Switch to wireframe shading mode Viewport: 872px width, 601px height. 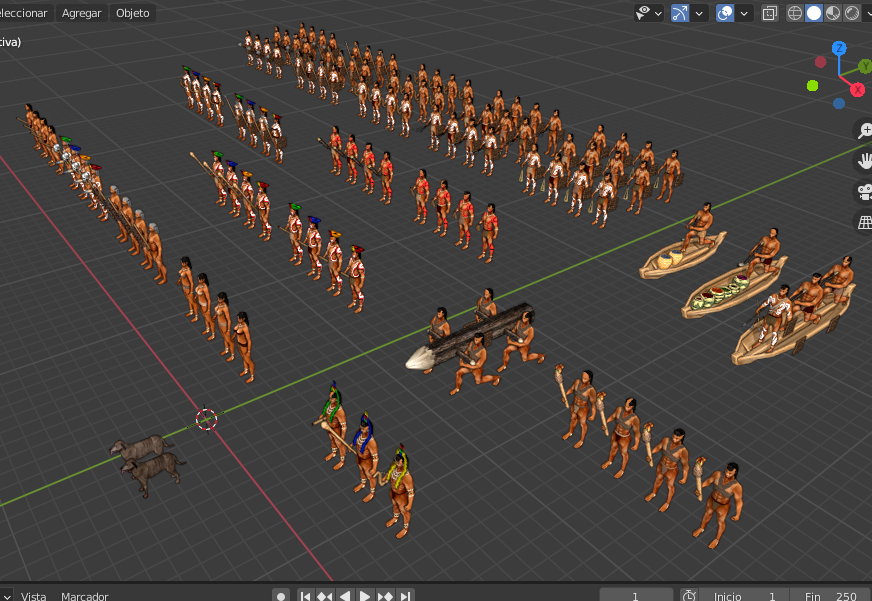[795, 13]
